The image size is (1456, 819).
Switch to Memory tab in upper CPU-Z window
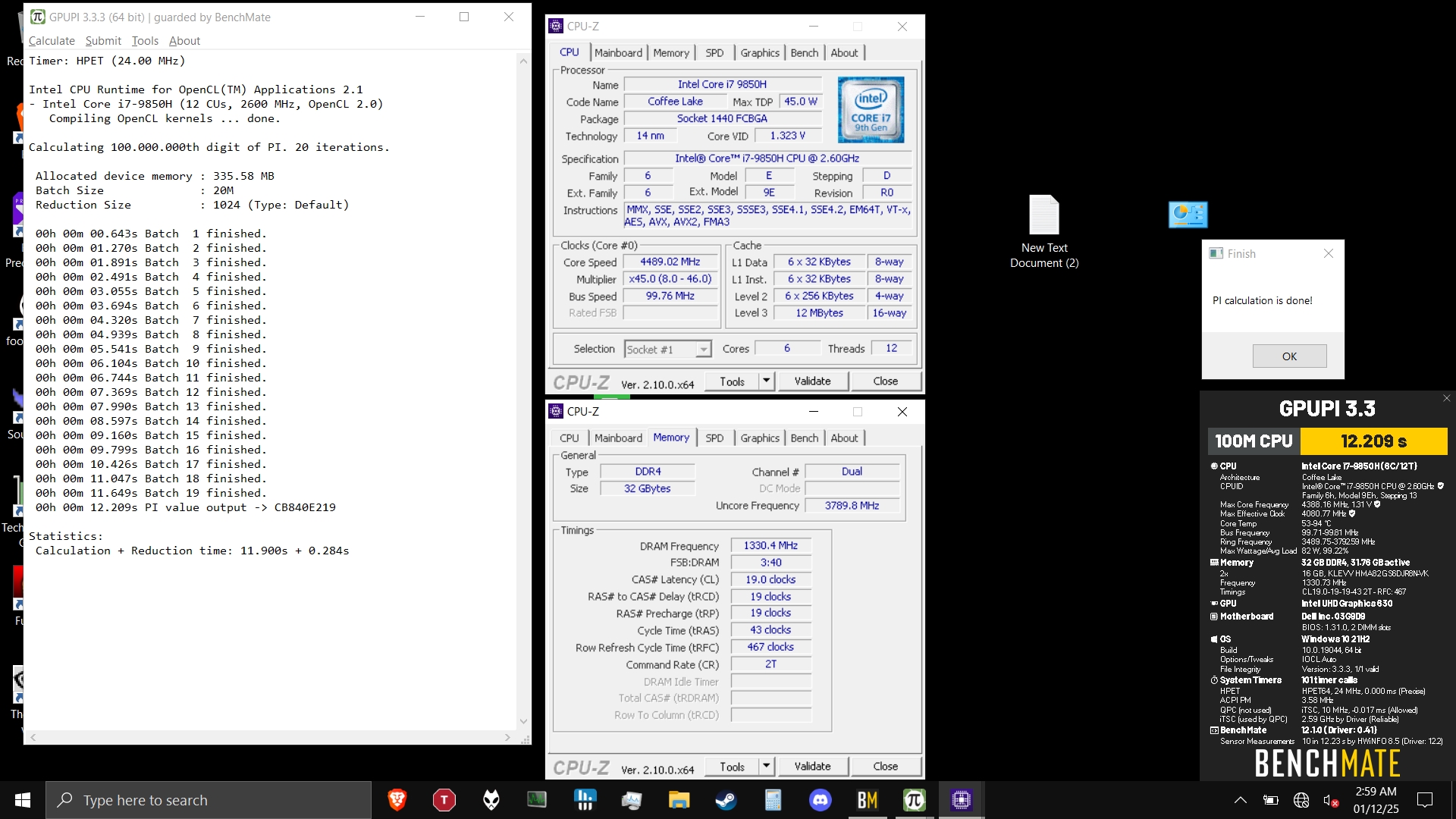(671, 52)
